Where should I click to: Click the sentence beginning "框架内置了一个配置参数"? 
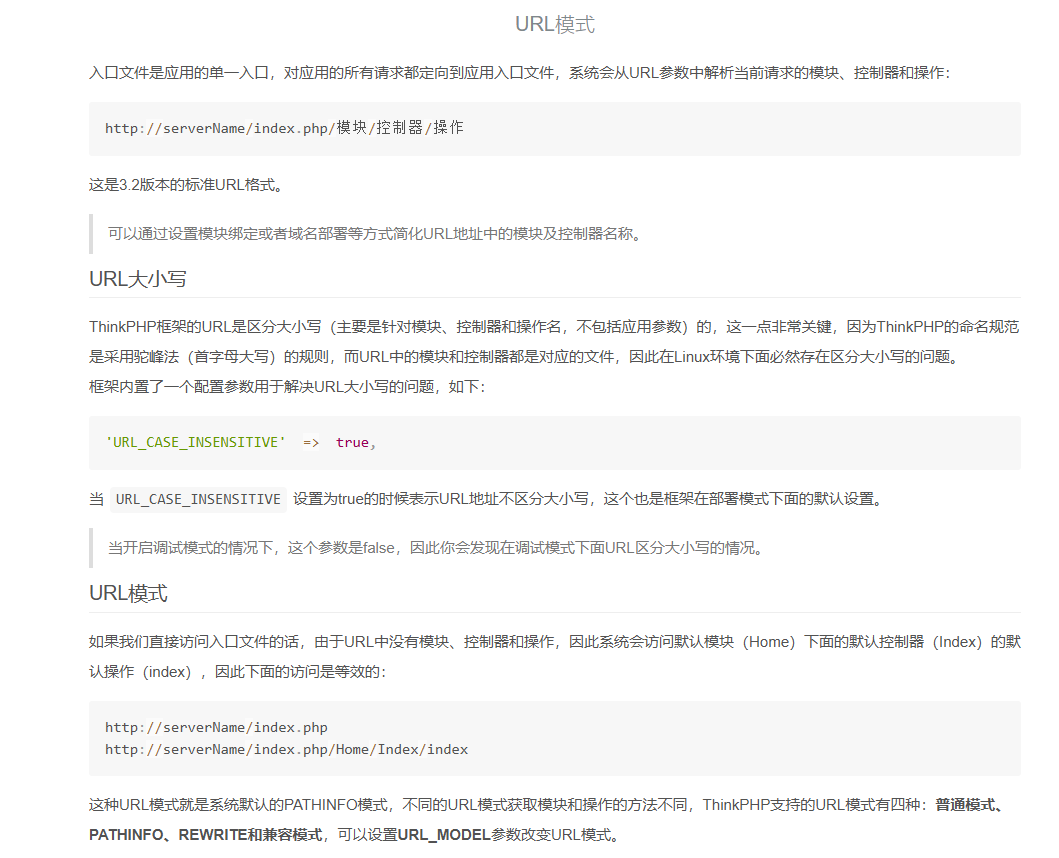tap(286, 386)
